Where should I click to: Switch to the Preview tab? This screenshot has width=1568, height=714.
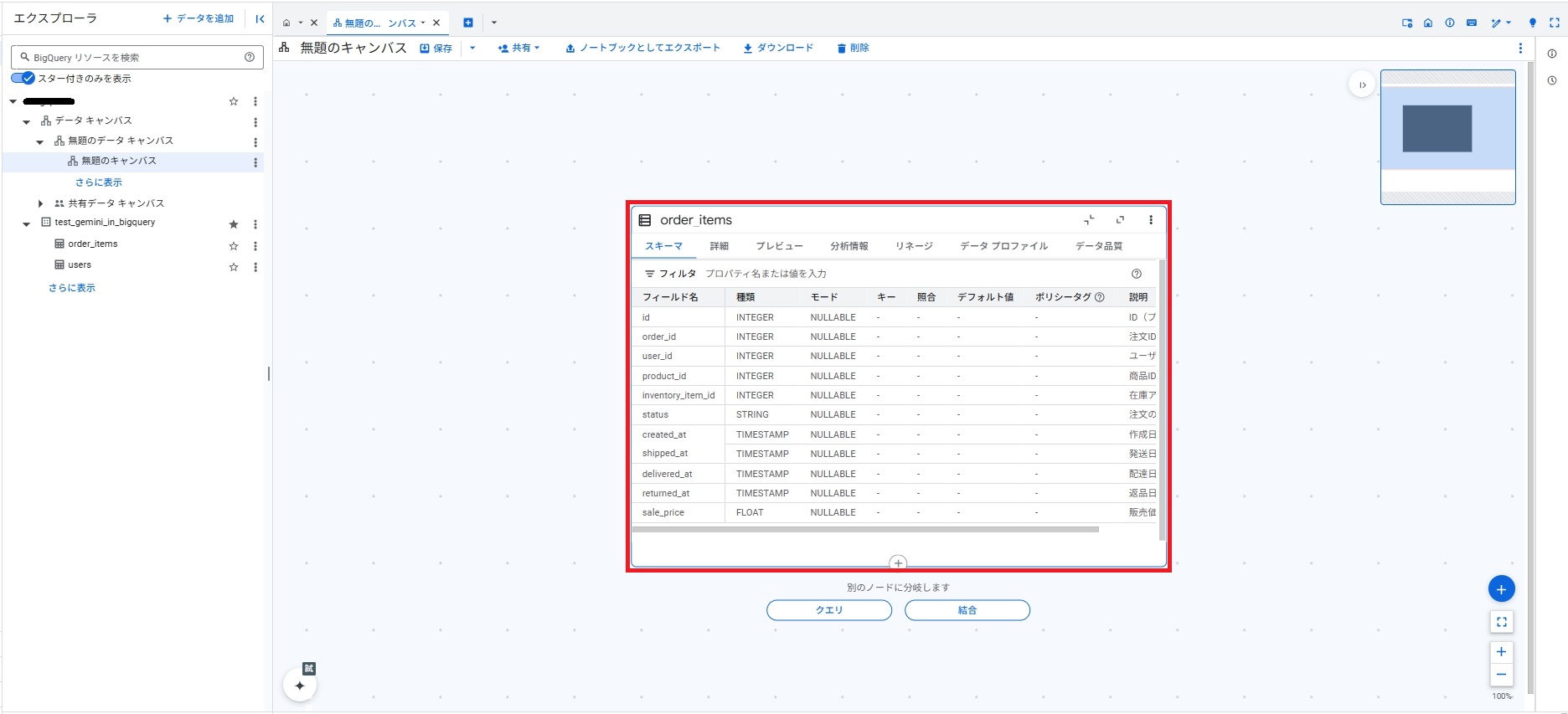[x=779, y=246]
